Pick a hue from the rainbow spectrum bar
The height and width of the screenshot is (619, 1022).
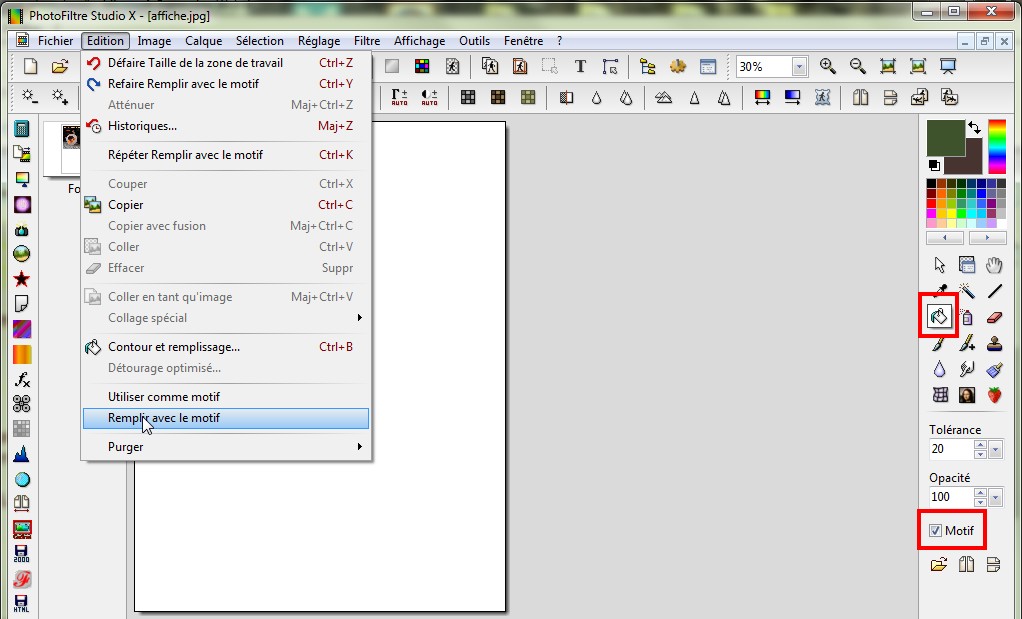(x=997, y=147)
